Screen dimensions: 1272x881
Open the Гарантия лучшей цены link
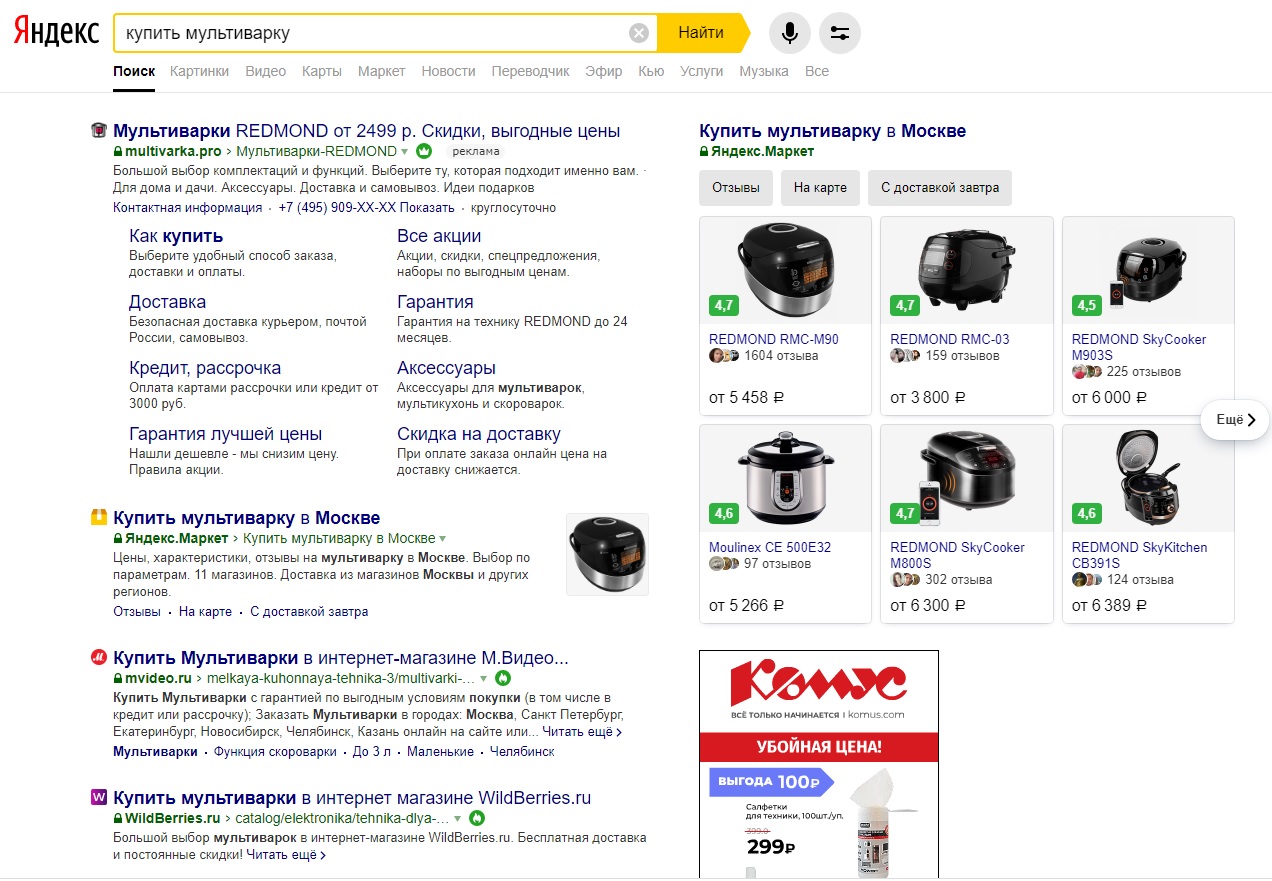[x=225, y=434]
